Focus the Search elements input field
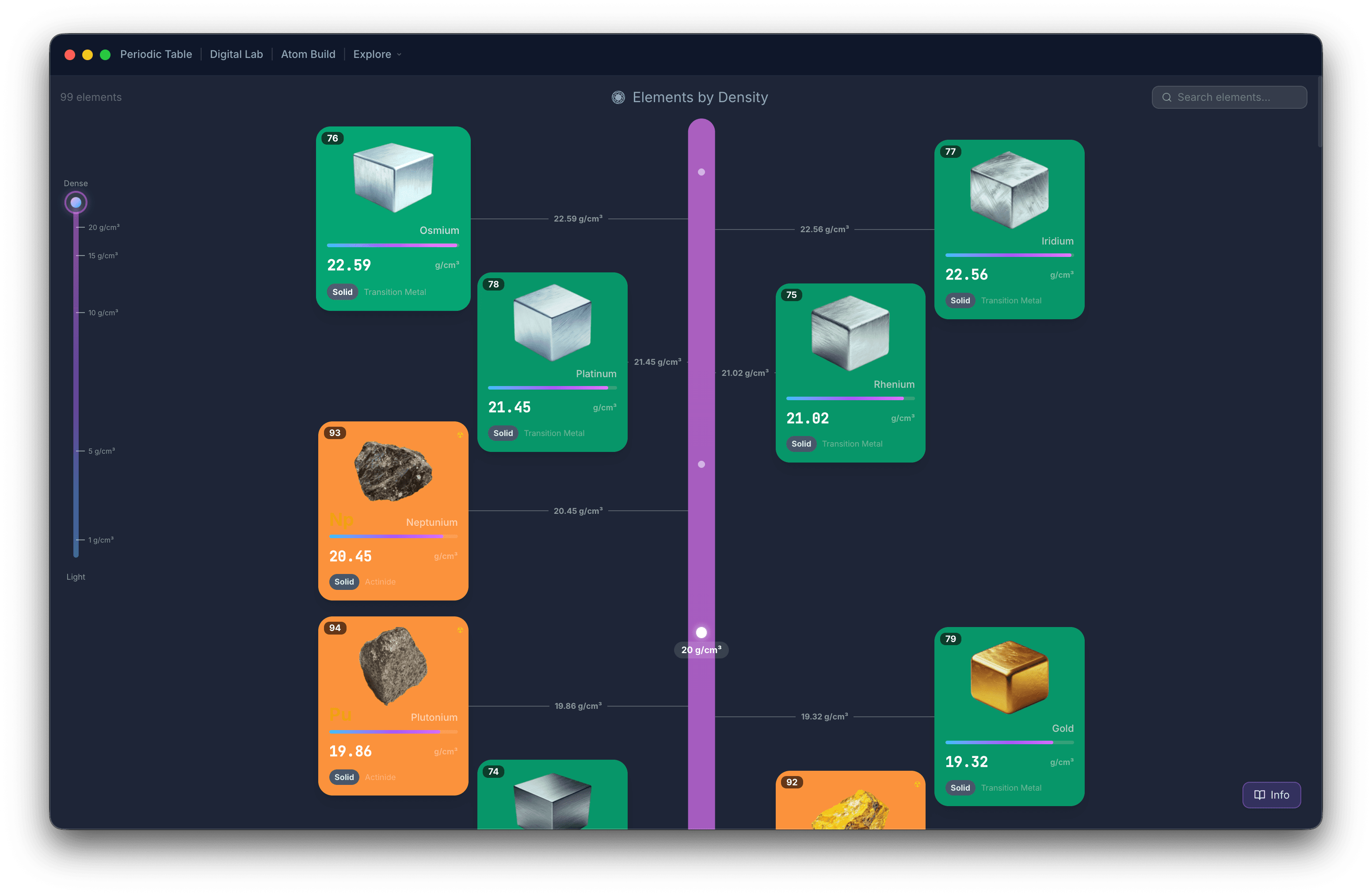This screenshot has height=895, width=1372. 1229,97
